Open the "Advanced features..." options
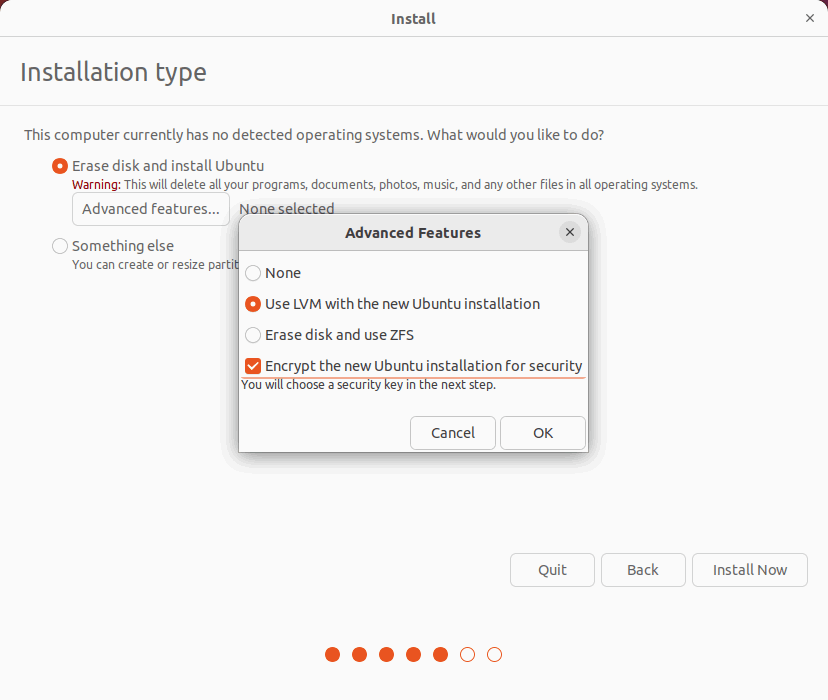828x700 pixels. [150, 209]
